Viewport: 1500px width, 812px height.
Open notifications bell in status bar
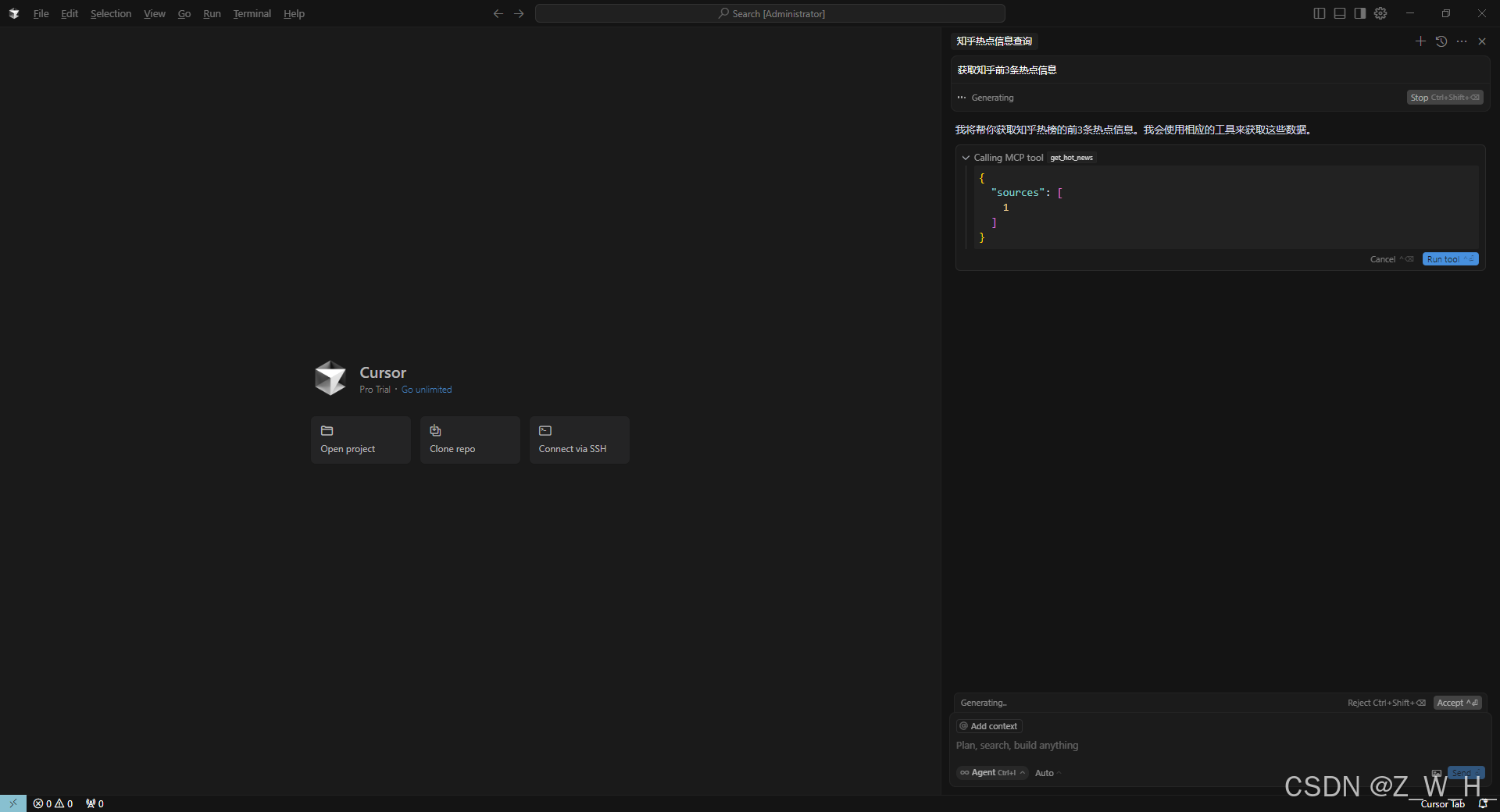1483,804
